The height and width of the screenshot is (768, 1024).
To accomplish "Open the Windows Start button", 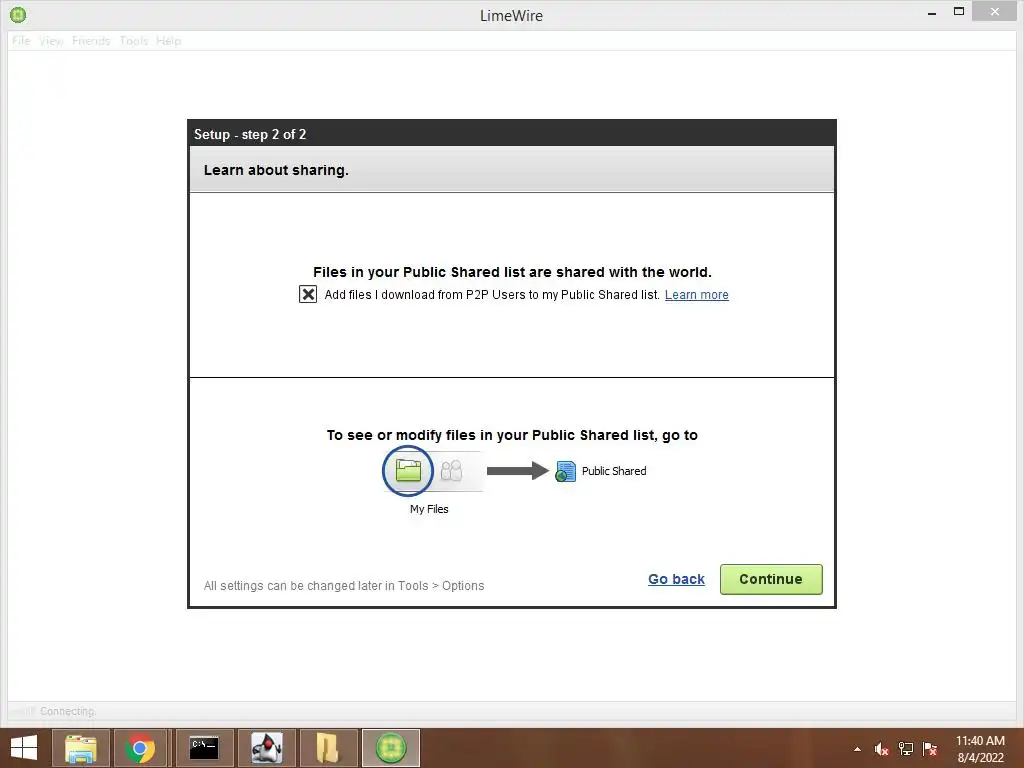I will click(x=24, y=748).
